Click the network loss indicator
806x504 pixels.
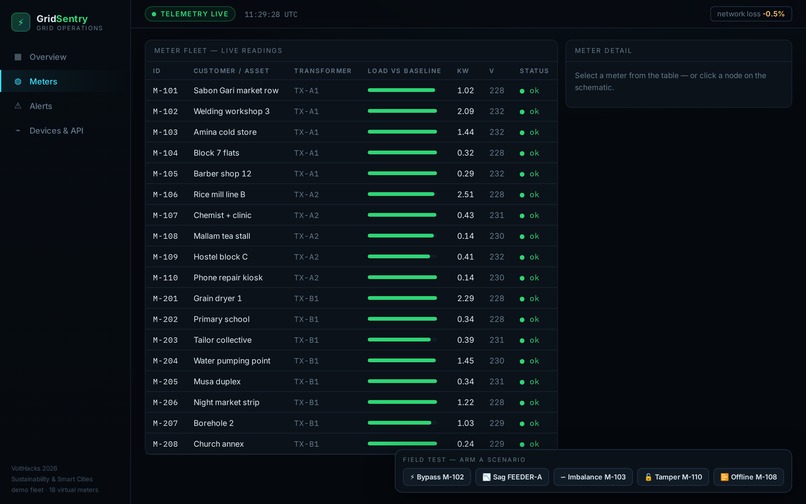coord(750,14)
